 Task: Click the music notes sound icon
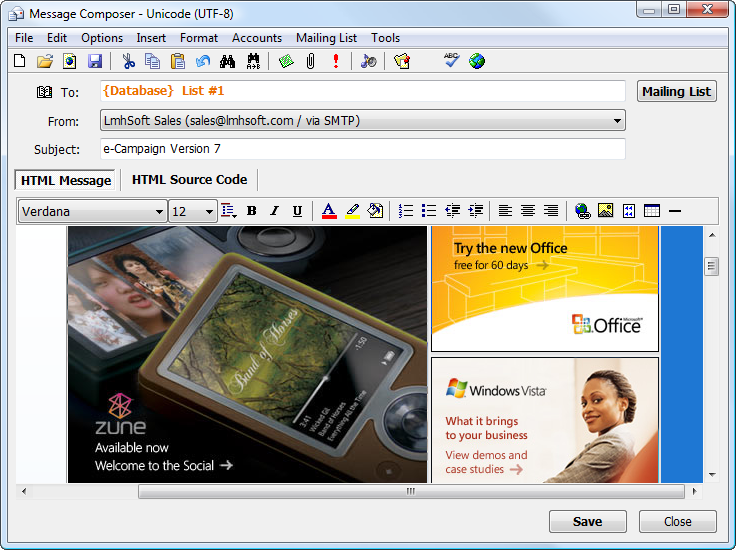click(368, 61)
